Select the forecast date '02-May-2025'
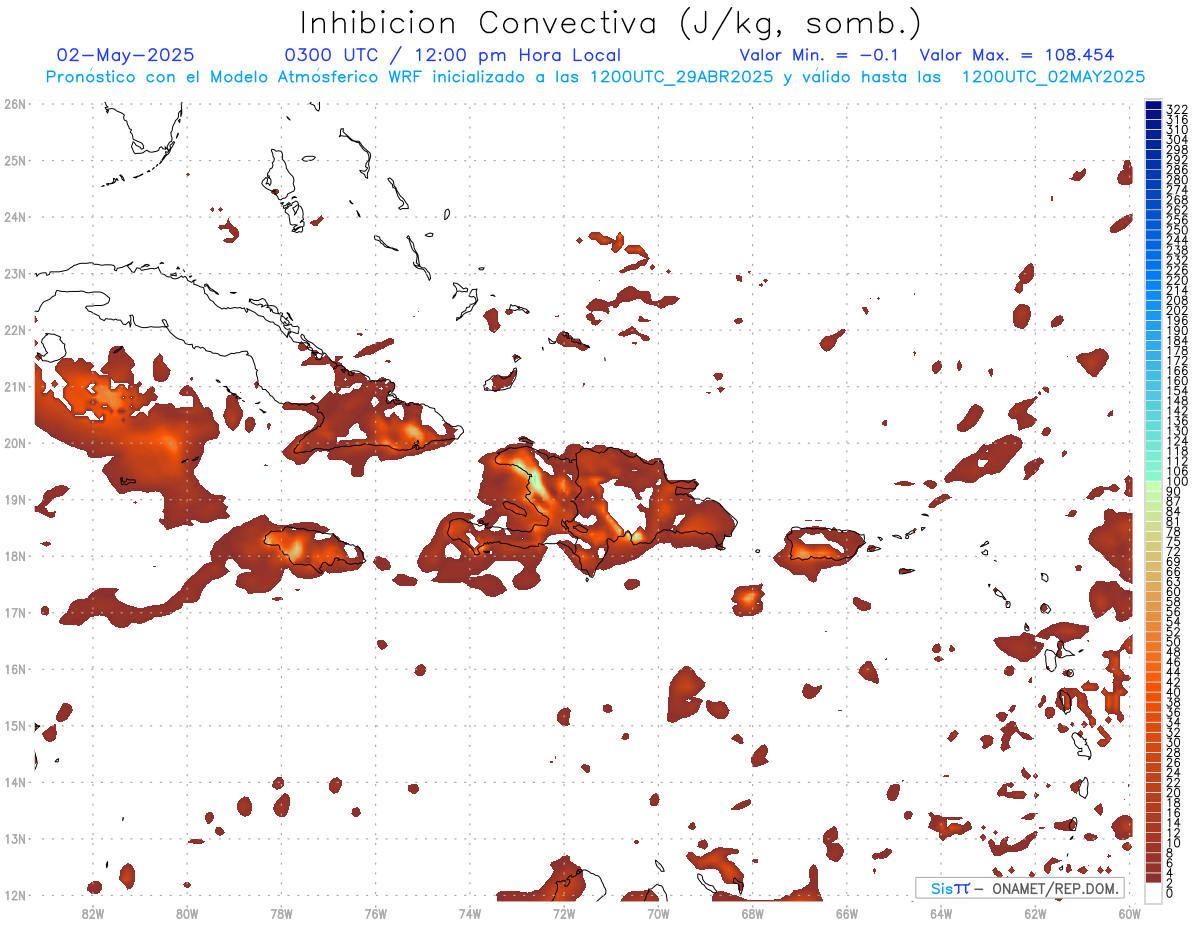 [126, 55]
